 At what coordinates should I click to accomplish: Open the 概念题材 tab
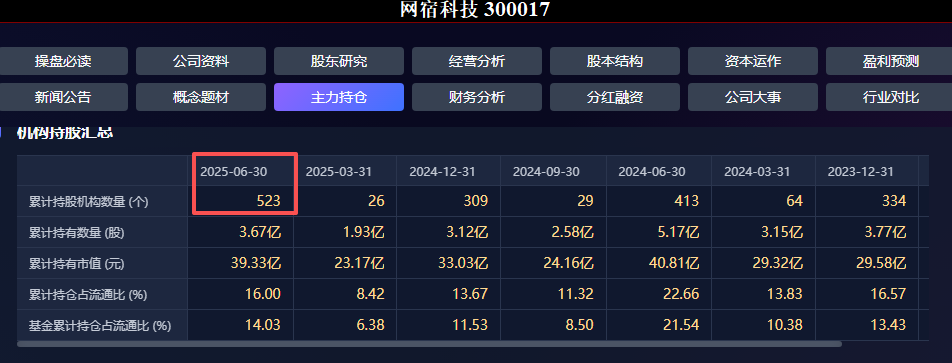pyautogui.click(x=201, y=97)
